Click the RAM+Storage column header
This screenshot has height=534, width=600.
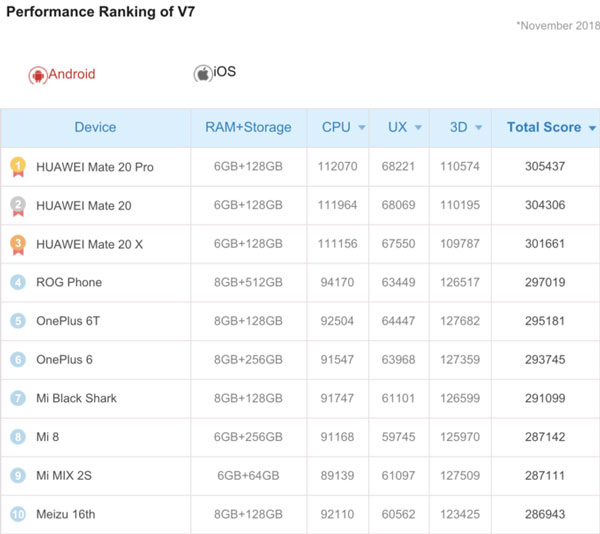pyautogui.click(x=248, y=127)
